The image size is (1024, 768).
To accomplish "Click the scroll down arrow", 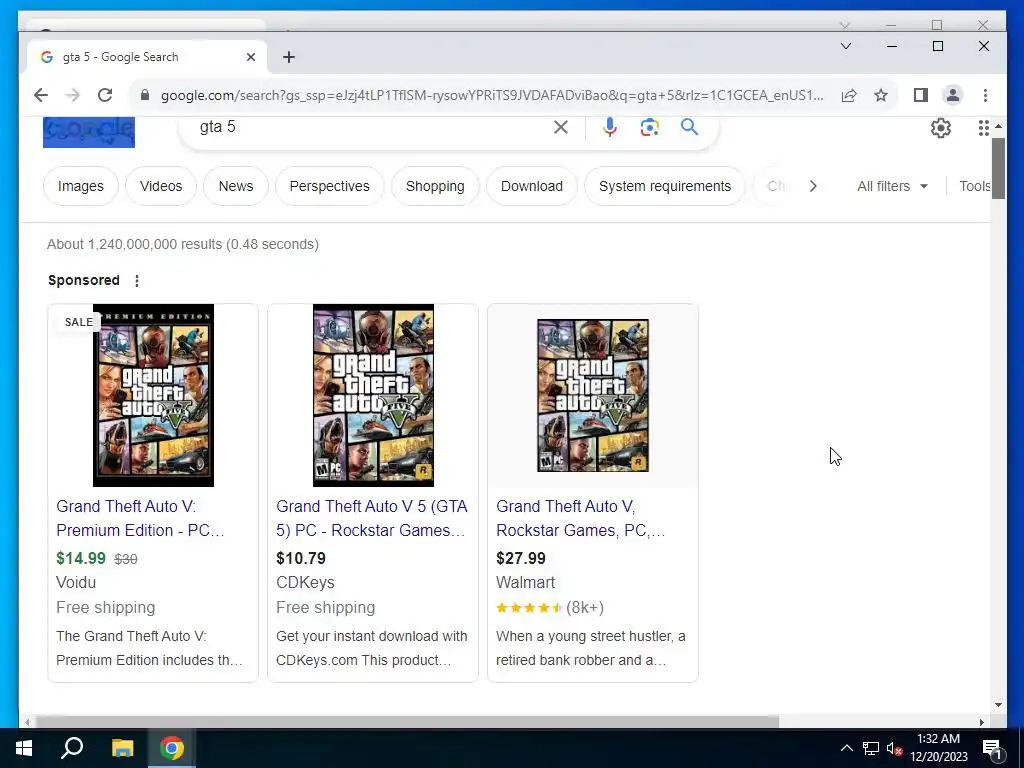I will 998,705.
